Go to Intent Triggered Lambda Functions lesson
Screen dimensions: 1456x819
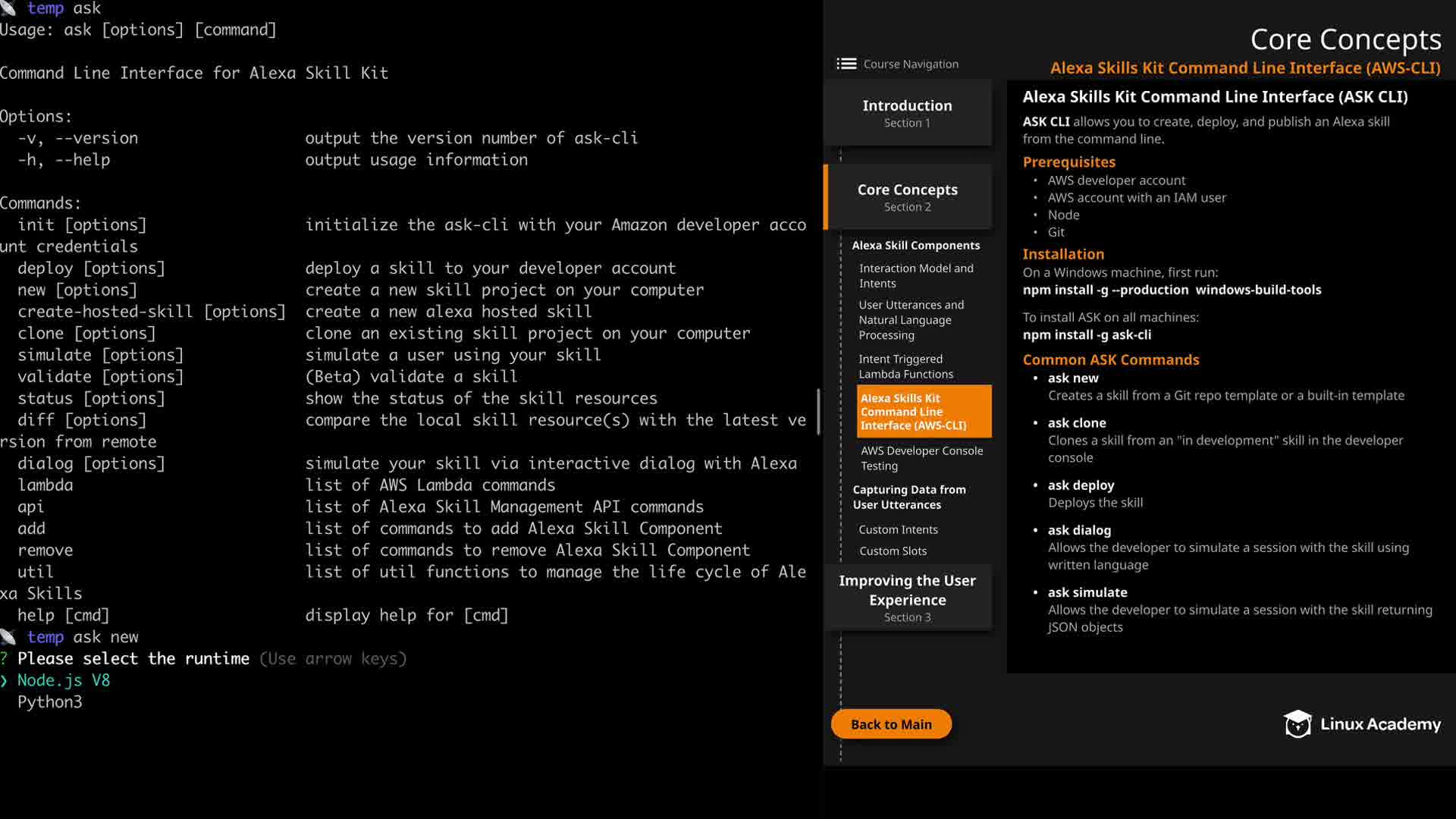(x=905, y=366)
